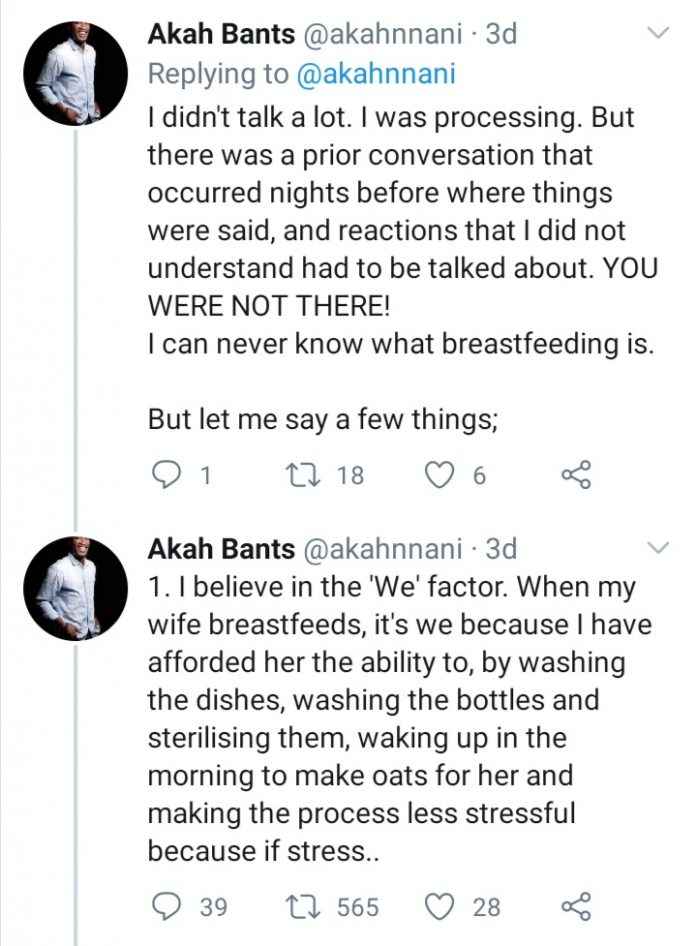Expand truncated 'because if stress..' tweet text
Screen dimensions: 696x946
(264, 851)
